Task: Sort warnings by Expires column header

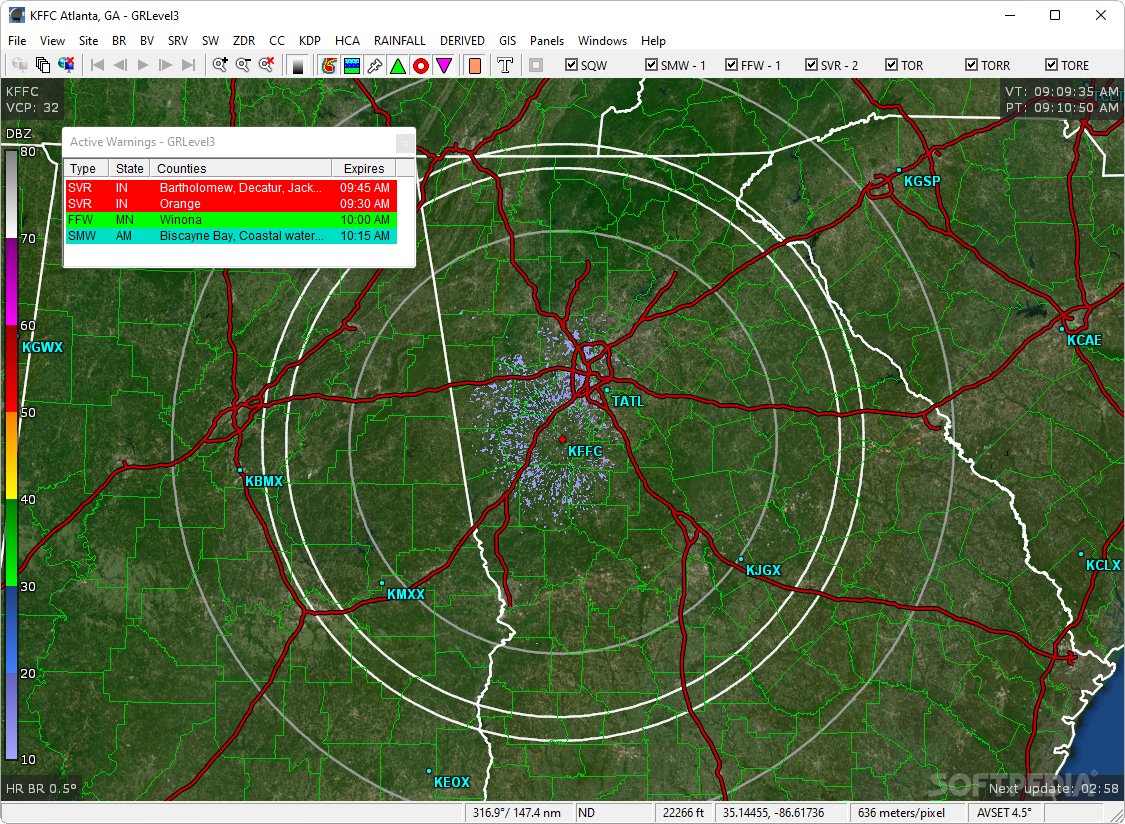Action: (x=364, y=169)
